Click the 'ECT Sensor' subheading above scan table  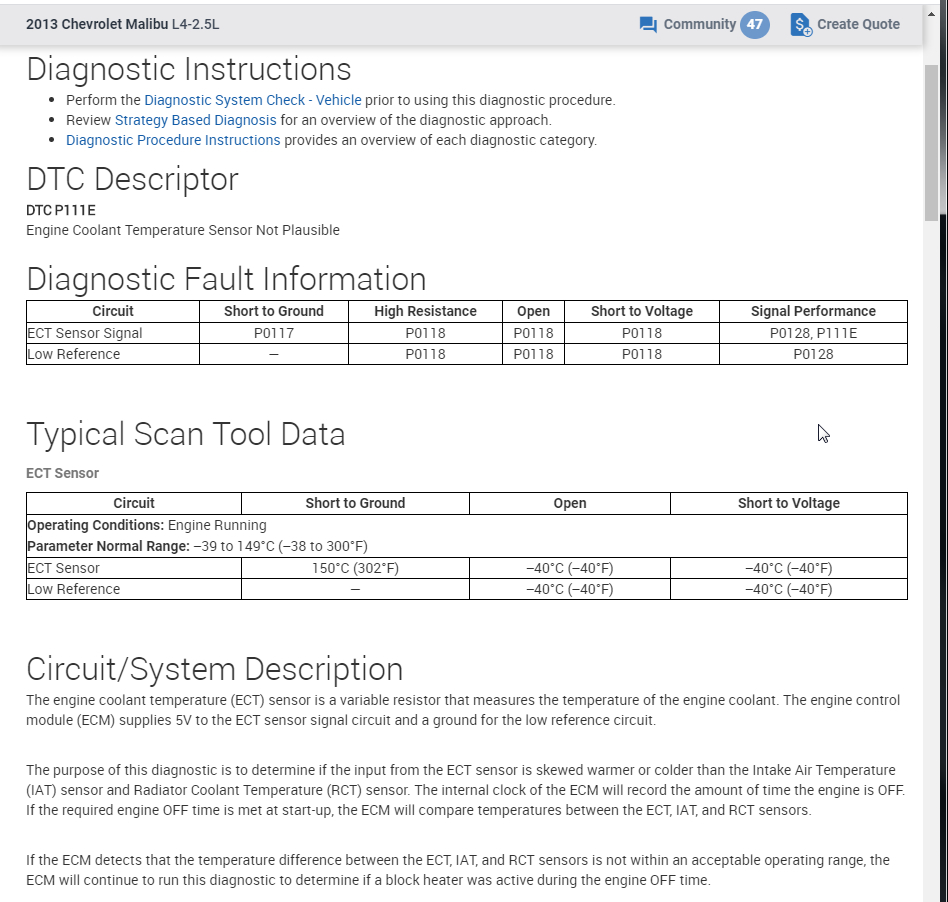[x=62, y=473]
